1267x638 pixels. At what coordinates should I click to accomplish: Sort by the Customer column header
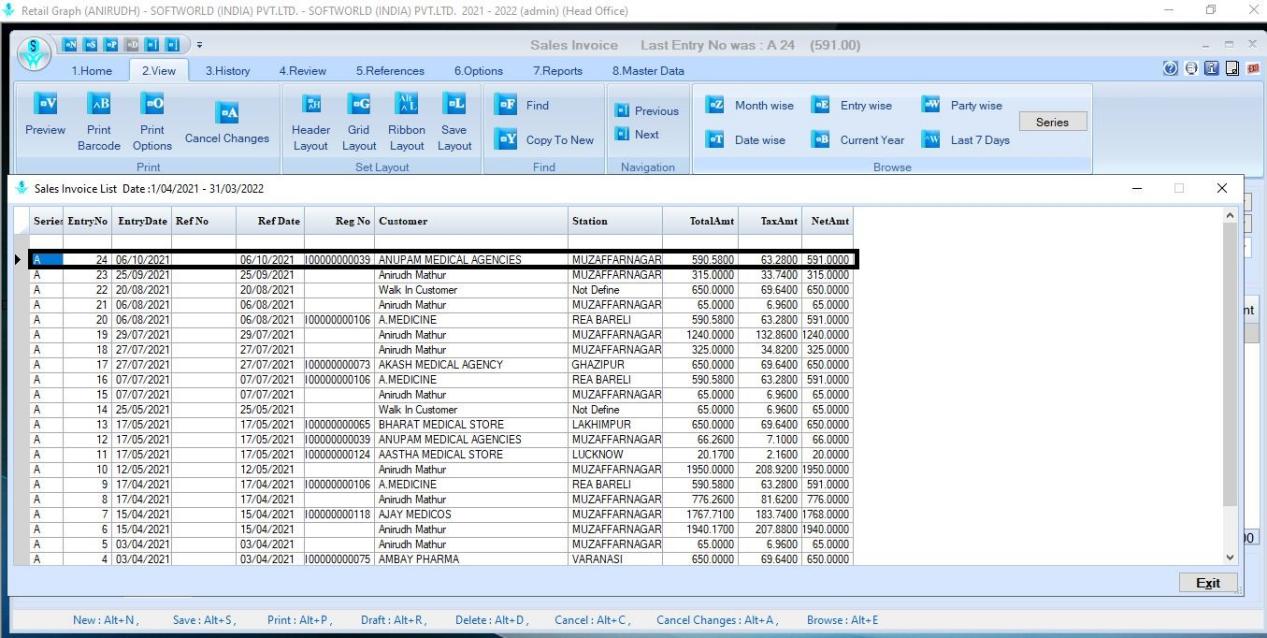[470, 221]
